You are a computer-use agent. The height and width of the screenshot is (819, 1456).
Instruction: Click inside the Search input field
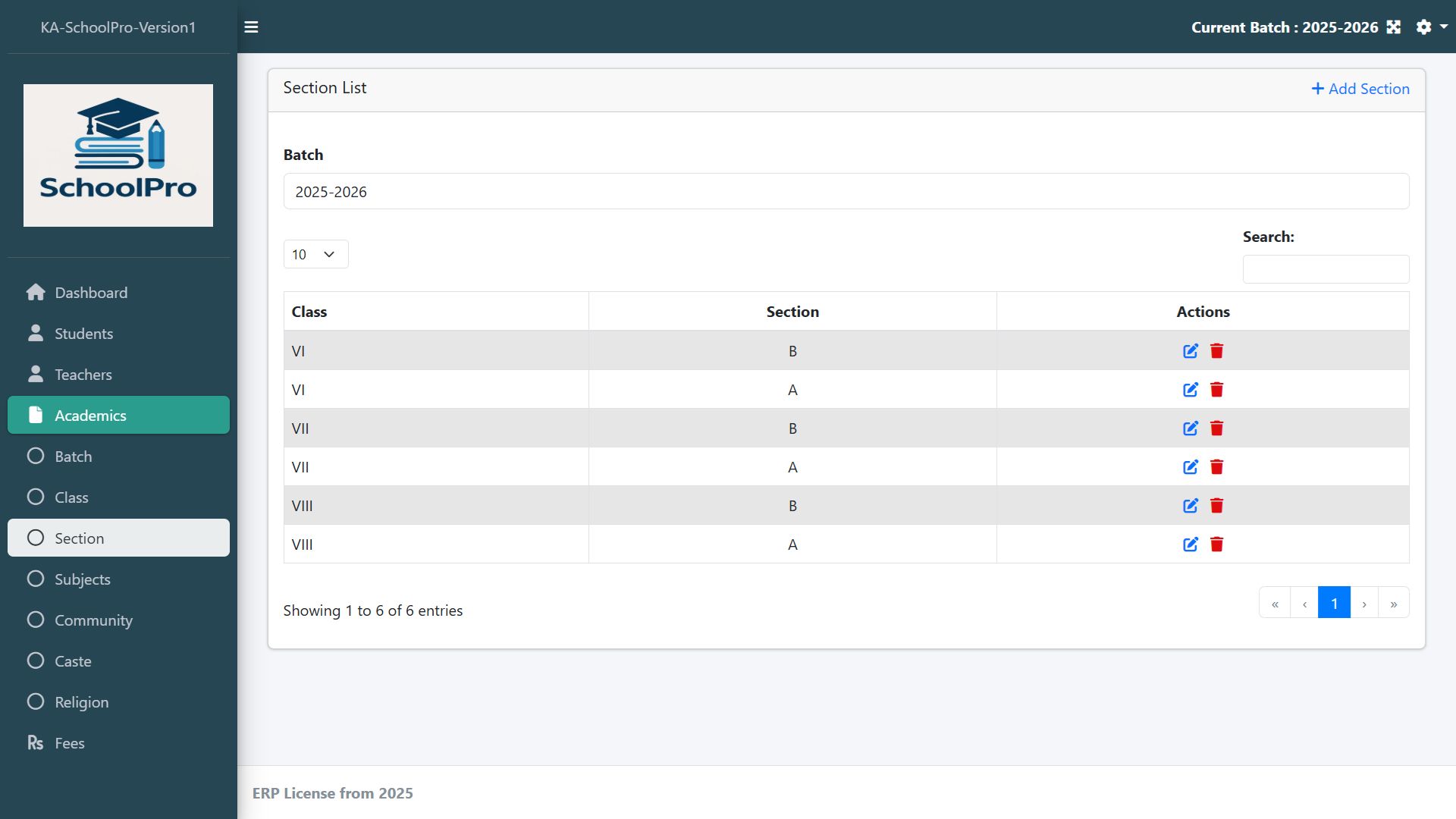(x=1325, y=269)
